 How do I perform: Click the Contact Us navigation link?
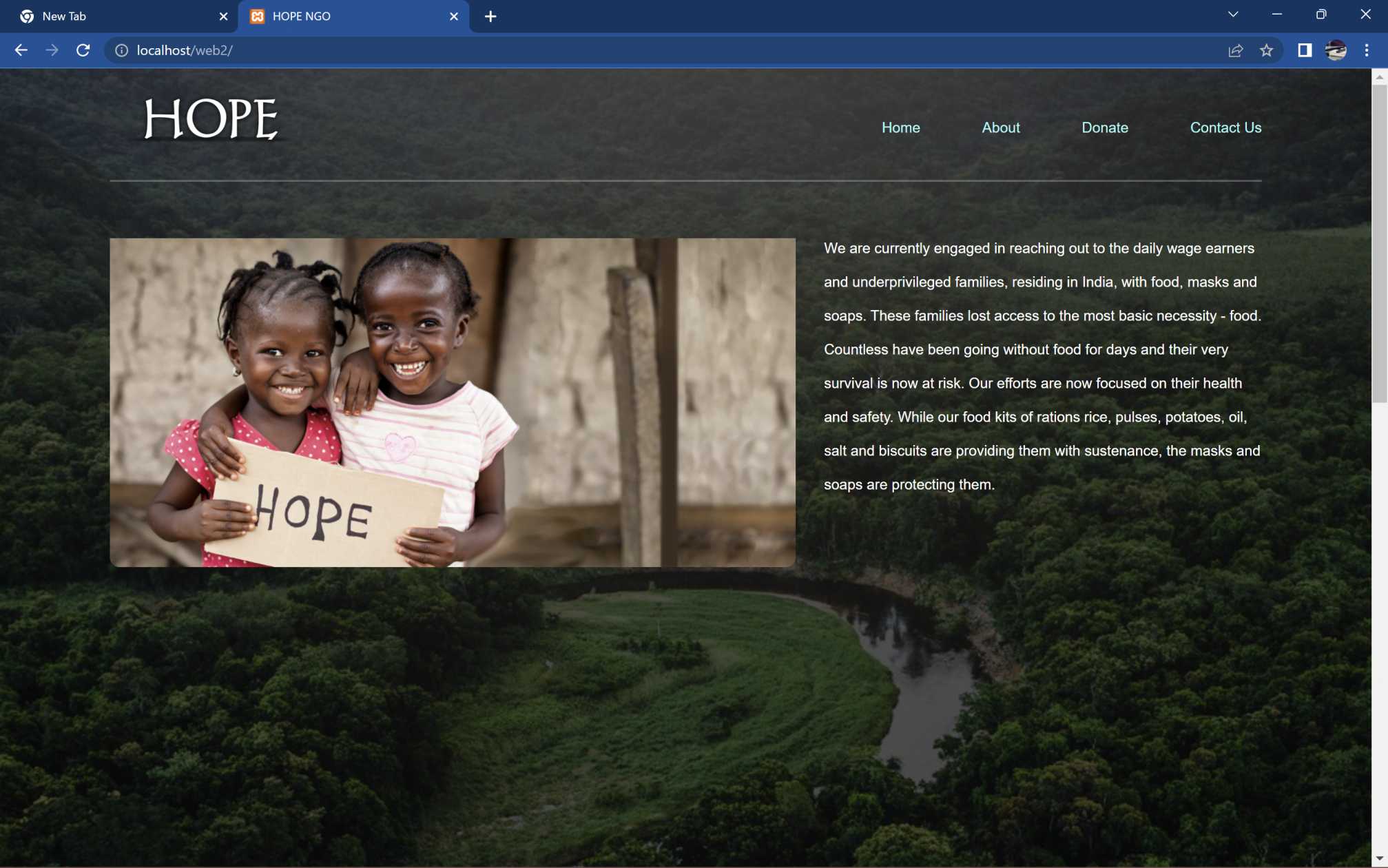pos(1225,127)
